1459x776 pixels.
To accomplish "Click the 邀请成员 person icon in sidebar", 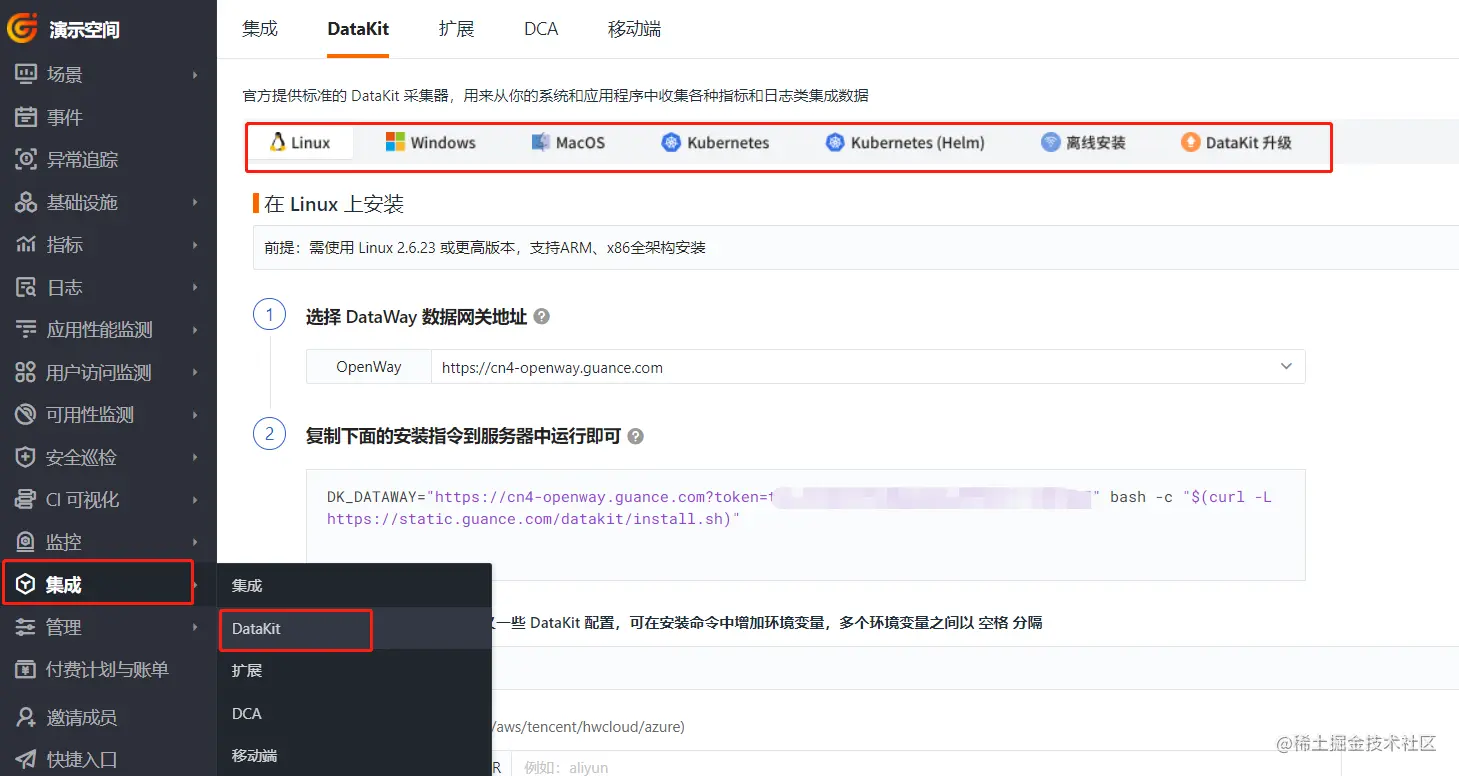I will 26,717.
